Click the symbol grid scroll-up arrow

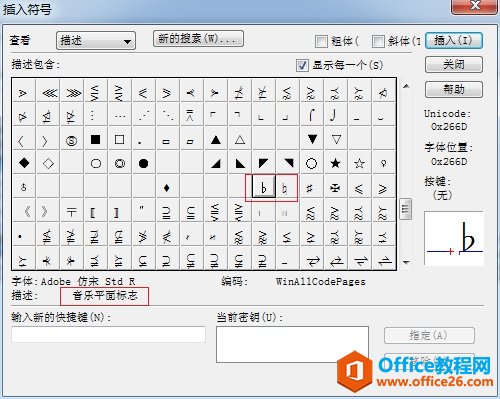click(406, 86)
